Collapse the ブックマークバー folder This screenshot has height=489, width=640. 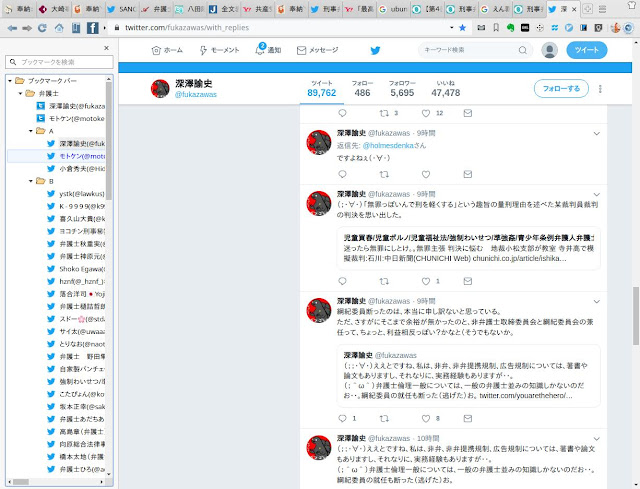pyautogui.click(x=10, y=81)
